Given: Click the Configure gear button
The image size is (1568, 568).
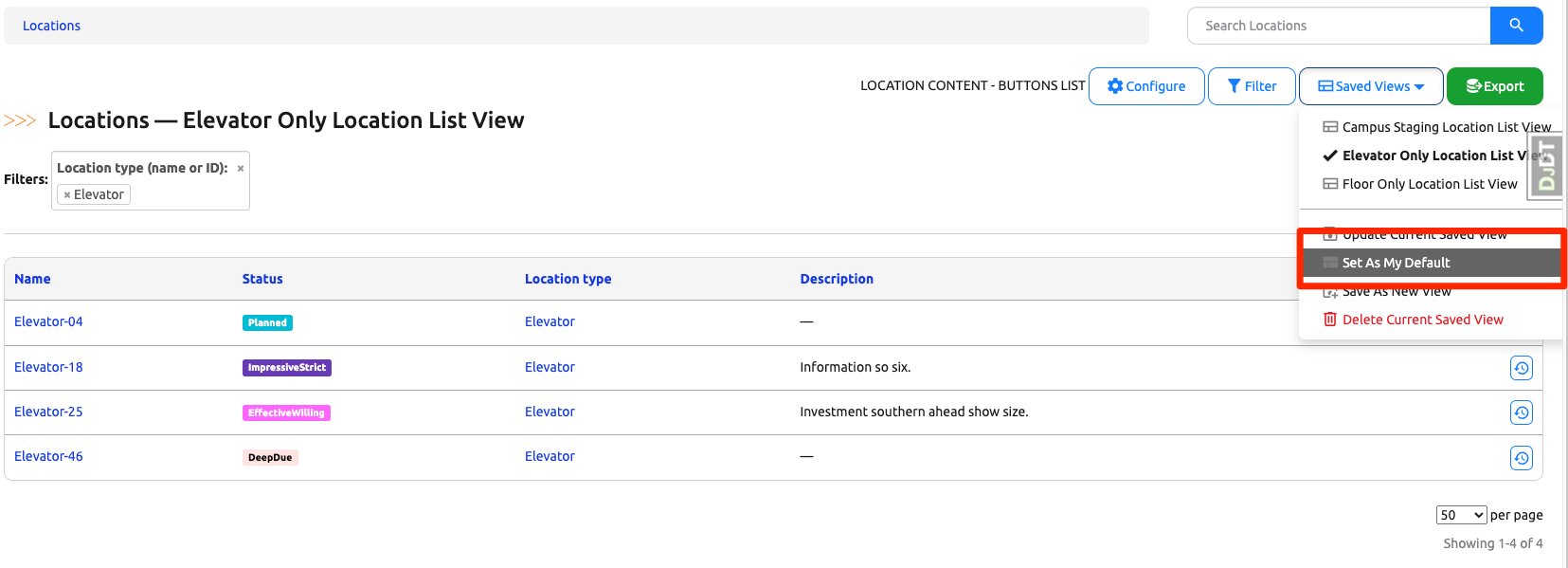Looking at the screenshot, I should pos(1146,86).
